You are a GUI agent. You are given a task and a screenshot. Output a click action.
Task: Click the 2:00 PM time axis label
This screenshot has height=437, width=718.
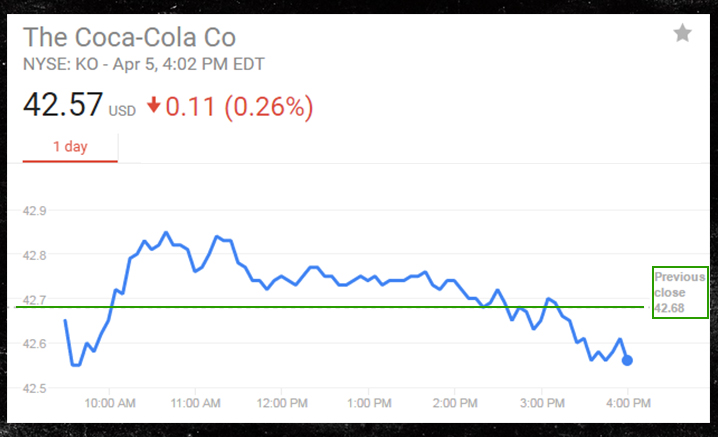coord(455,403)
